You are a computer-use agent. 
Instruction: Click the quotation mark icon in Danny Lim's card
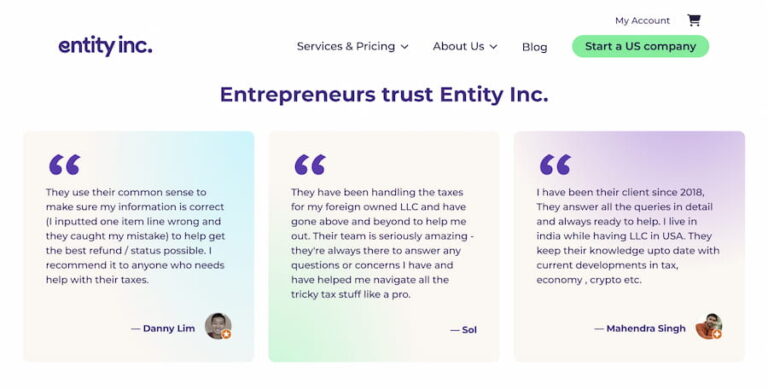click(65, 165)
